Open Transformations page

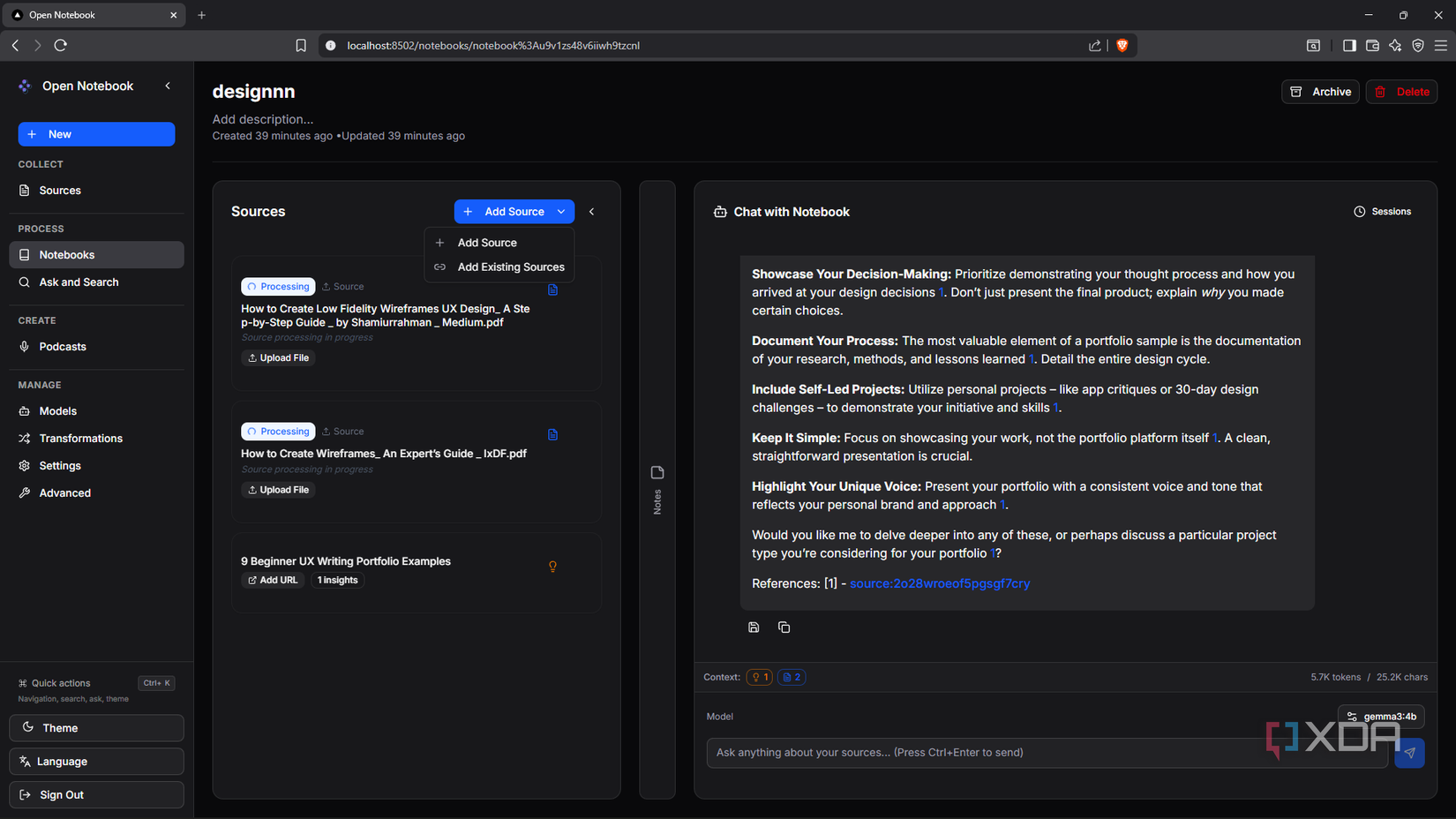click(x=96, y=439)
